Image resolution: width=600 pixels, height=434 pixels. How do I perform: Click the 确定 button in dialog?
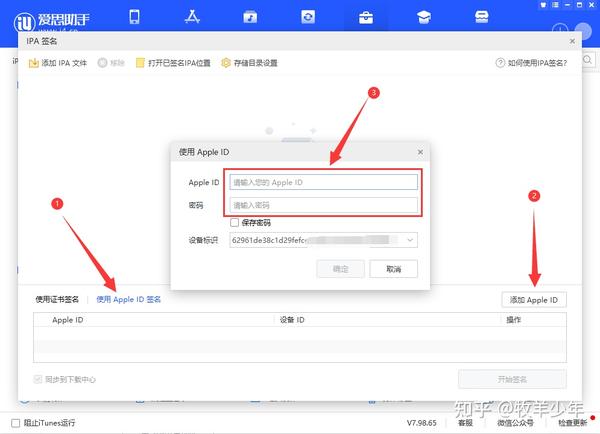pos(340,269)
